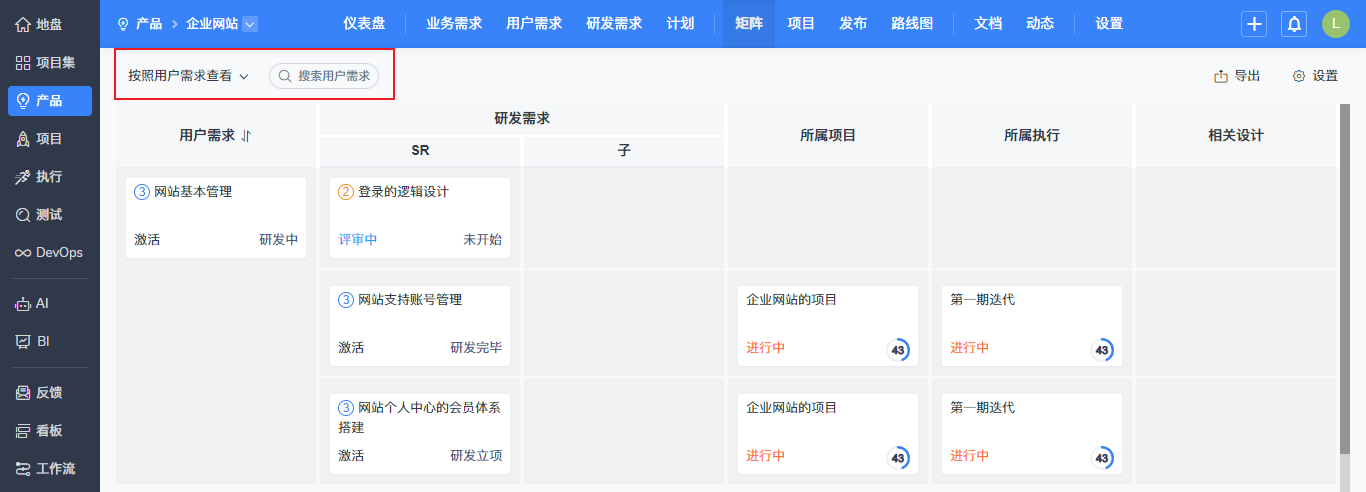Open 设置 in the top navigation

(1109, 23)
